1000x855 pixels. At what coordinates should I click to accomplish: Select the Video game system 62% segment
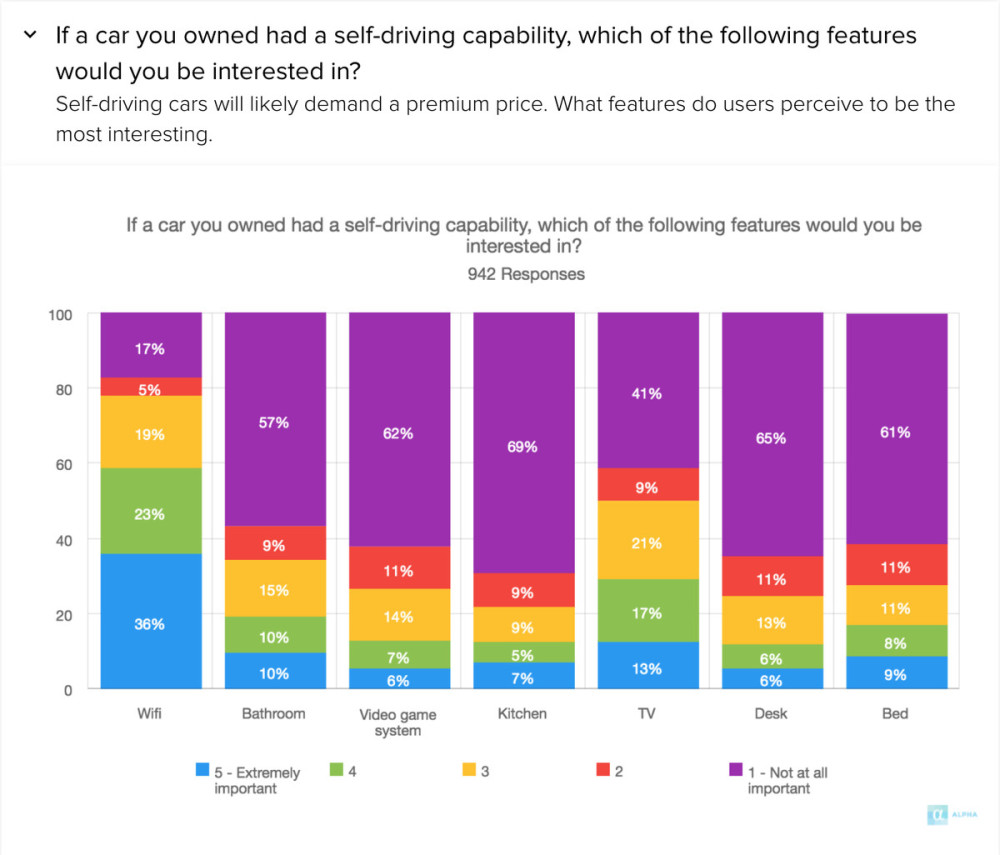[399, 429]
